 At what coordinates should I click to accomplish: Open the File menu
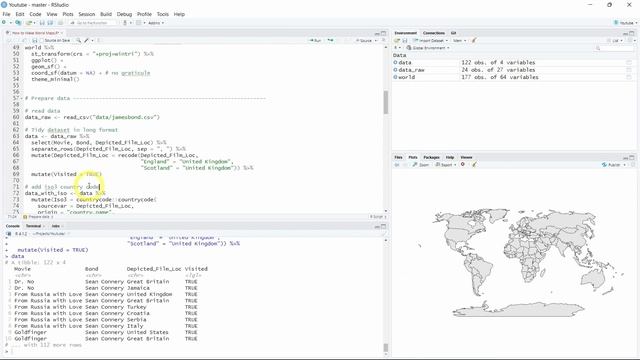(7, 14)
